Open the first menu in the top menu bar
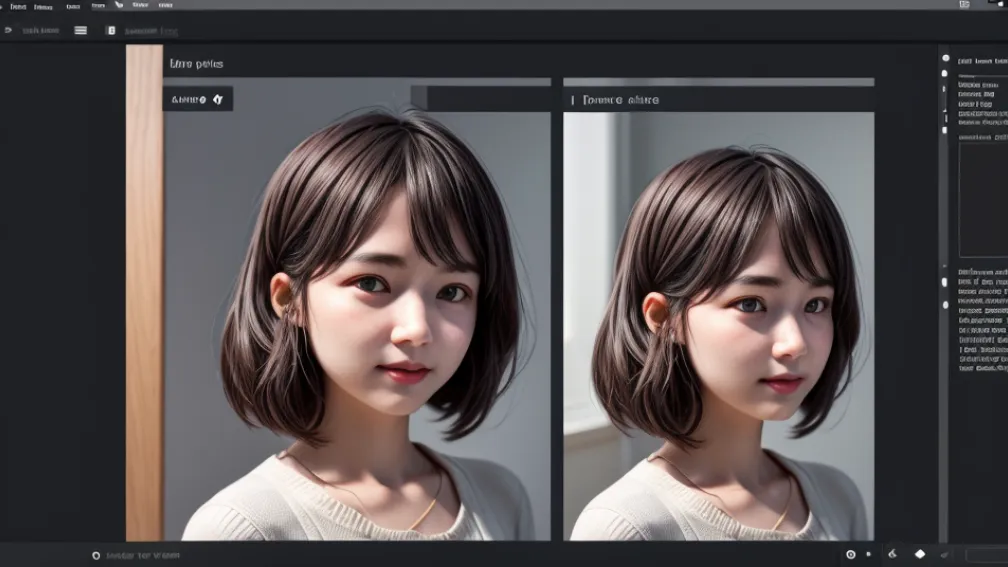Image resolution: width=1008 pixels, height=567 pixels. 18,6
